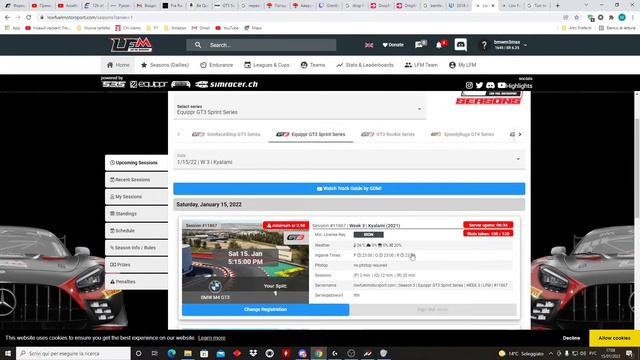
Task: Open the notifications bell
Action: click(440, 44)
